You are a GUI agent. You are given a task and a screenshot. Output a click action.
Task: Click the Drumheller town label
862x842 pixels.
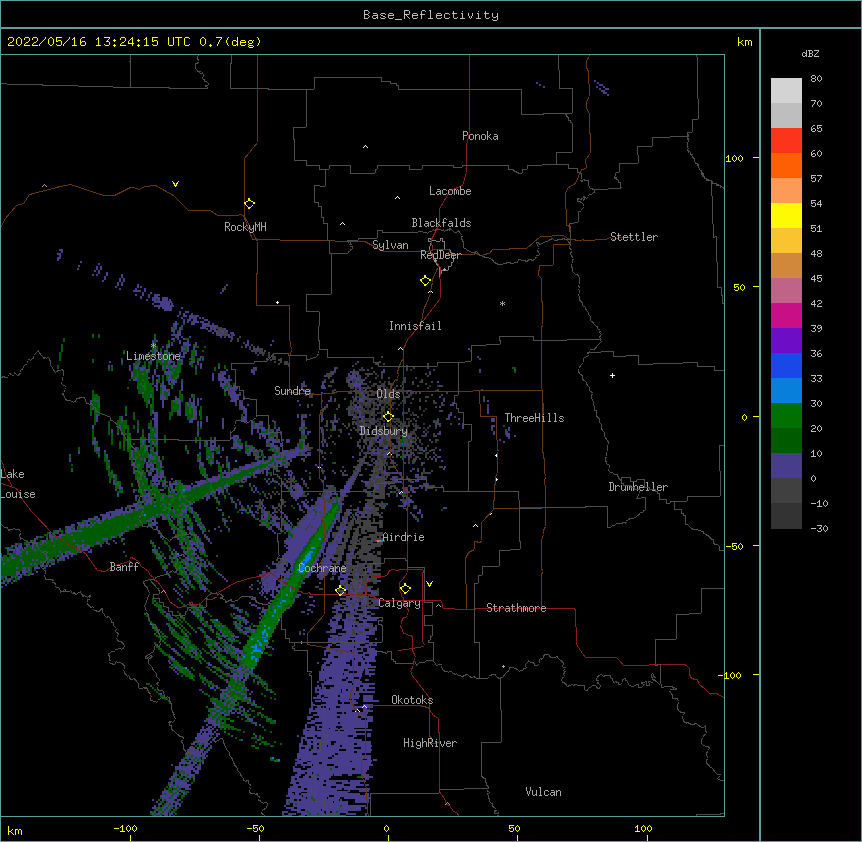click(638, 487)
